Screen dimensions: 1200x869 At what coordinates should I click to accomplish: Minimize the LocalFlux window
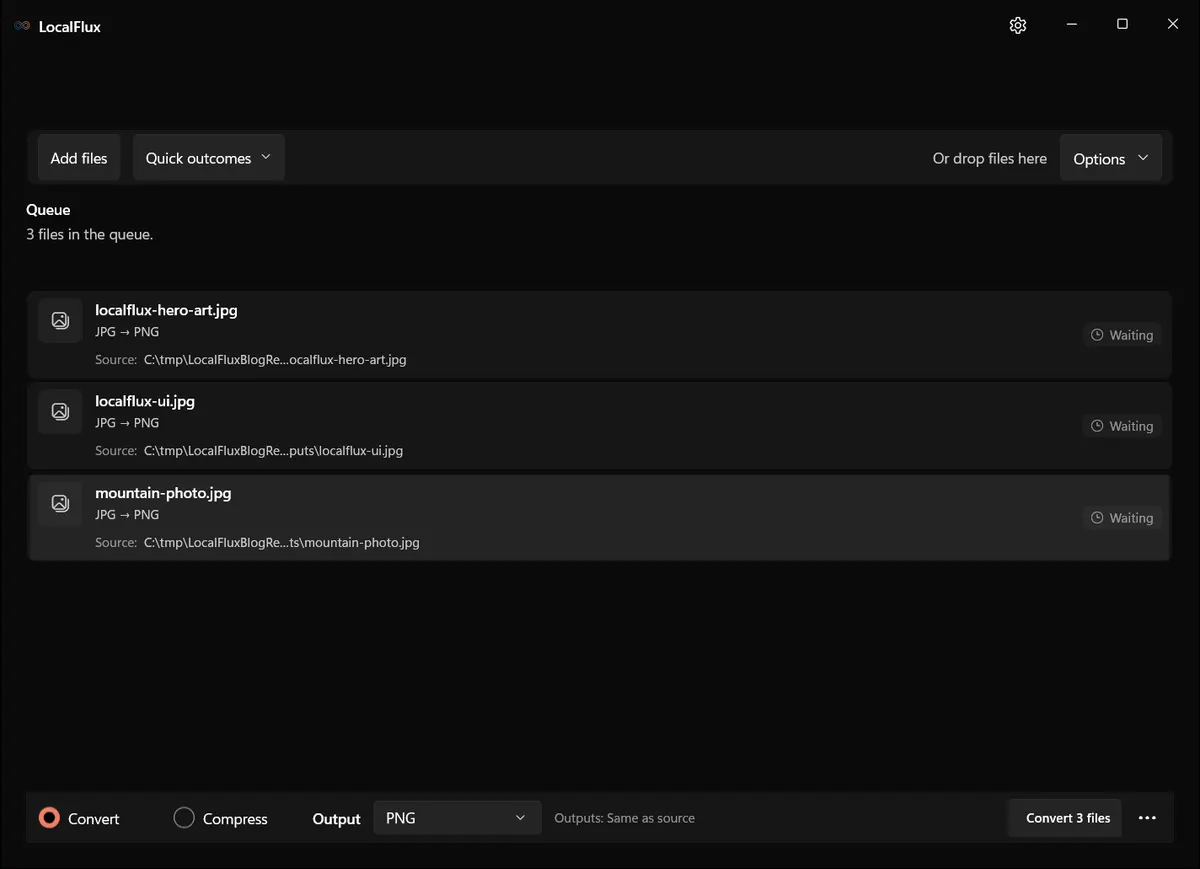(1072, 25)
